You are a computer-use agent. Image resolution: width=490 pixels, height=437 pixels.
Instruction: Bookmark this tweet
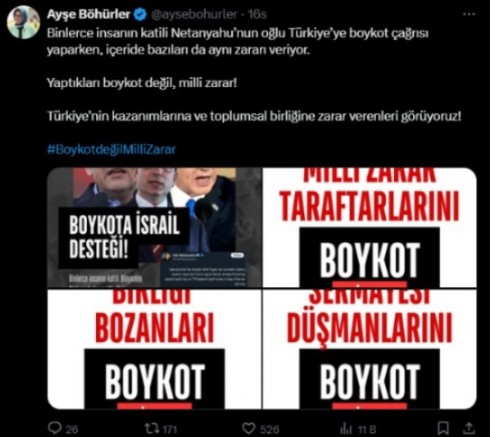[x=443, y=428]
